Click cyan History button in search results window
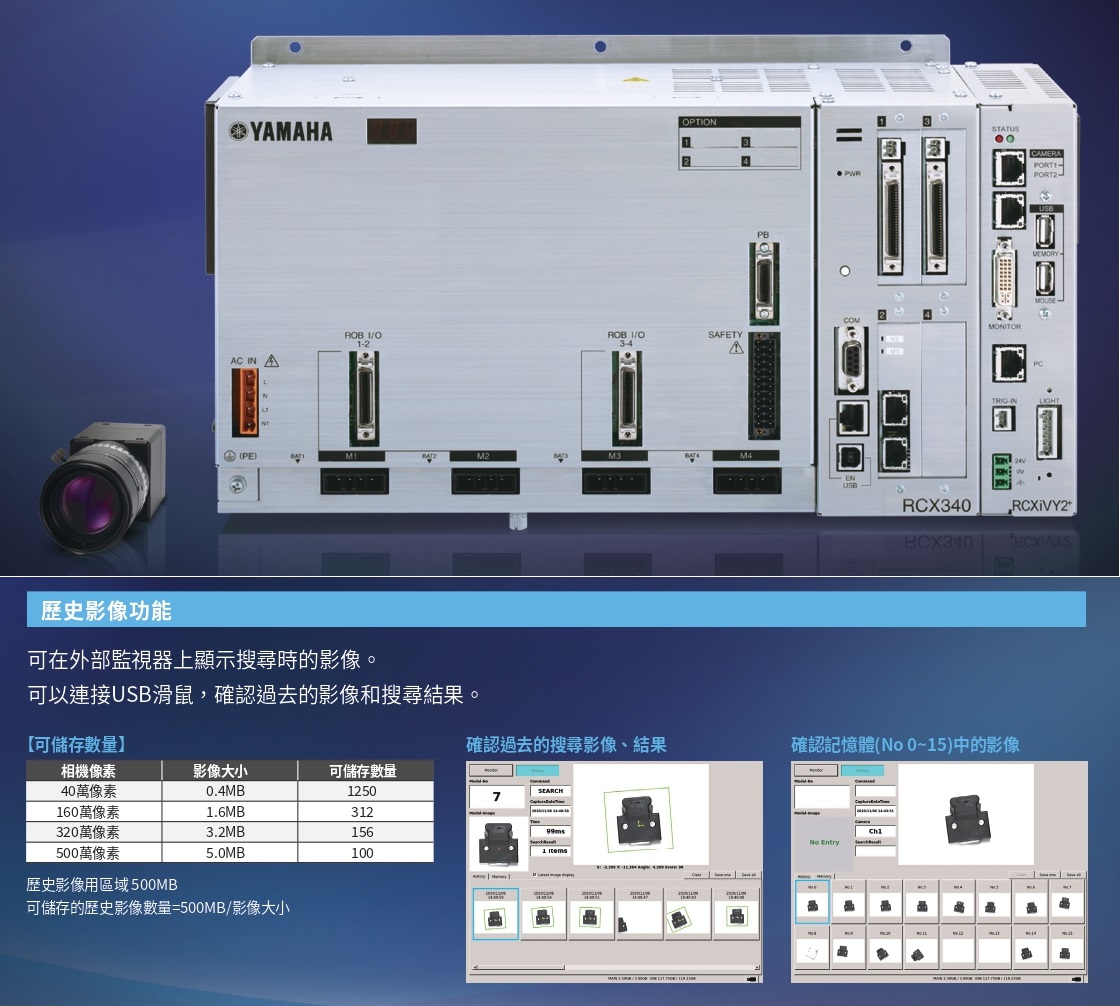This screenshot has height=1006, width=1120. pos(538,770)
